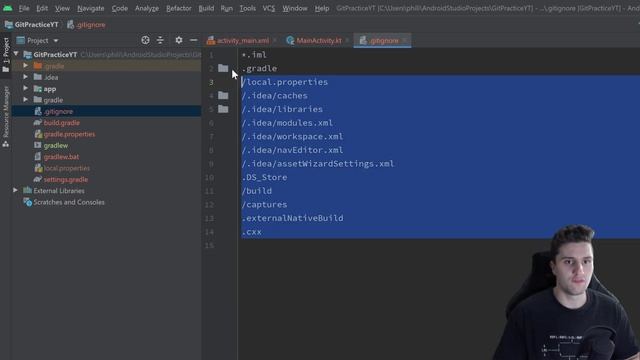
Task: Click the collapse all icon in Project panel
Action: 160,40
